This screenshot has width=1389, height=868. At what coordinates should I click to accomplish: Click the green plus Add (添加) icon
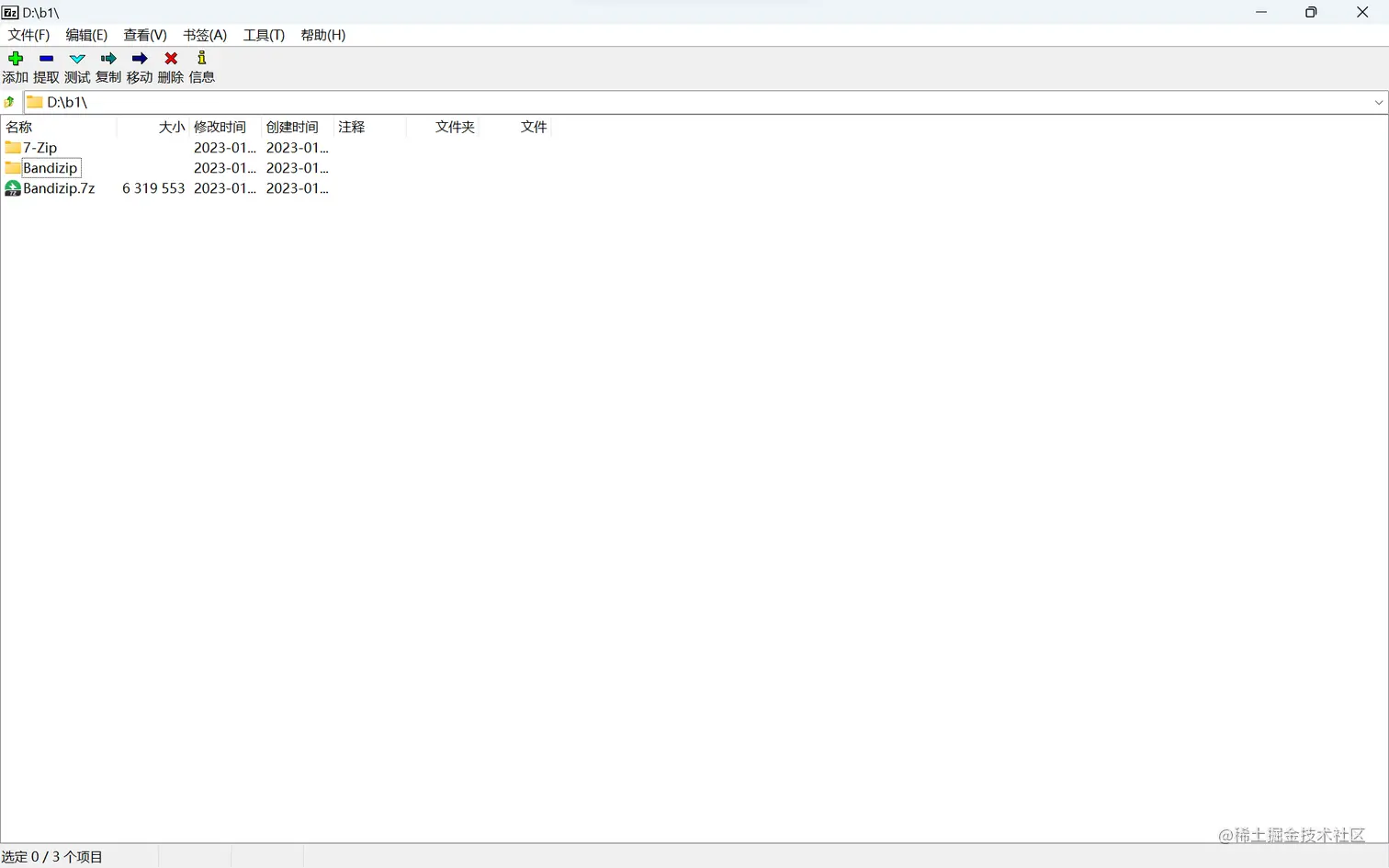pos(16,58)
